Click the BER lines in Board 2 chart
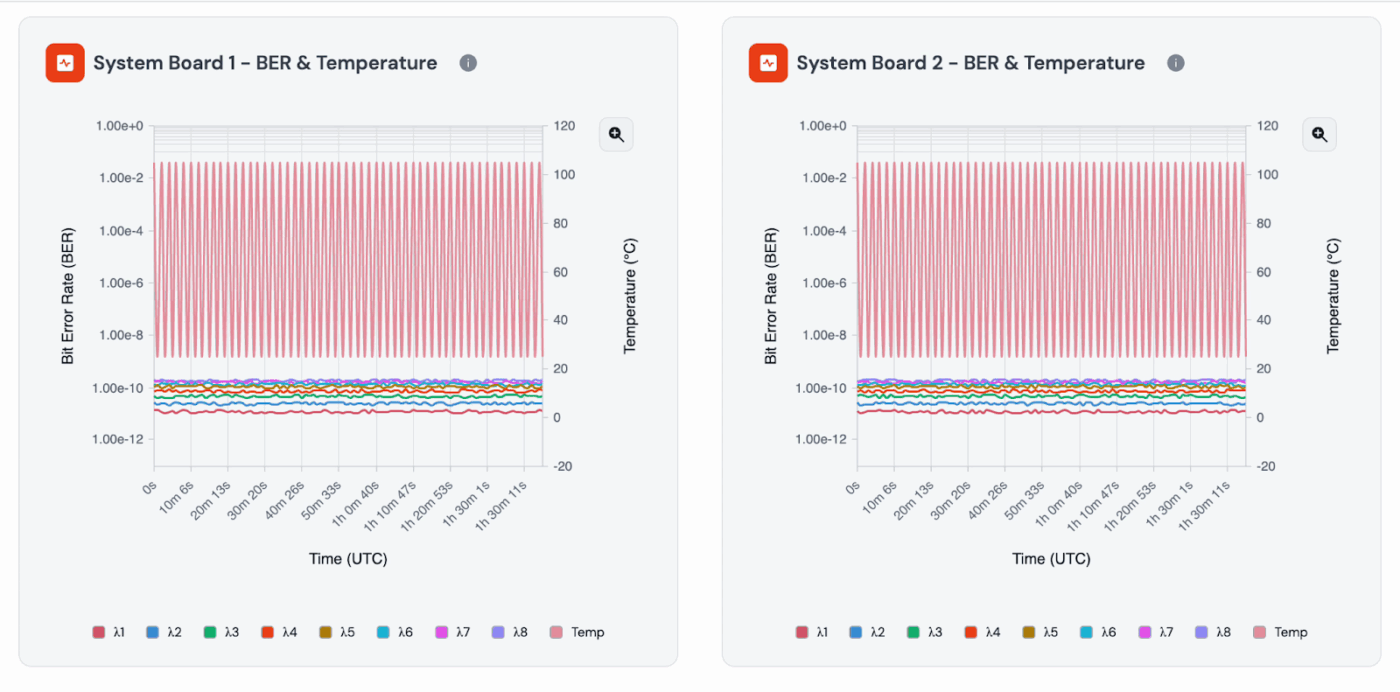The height and width of the screenshot is (692, 1400). pos(1050,393)
